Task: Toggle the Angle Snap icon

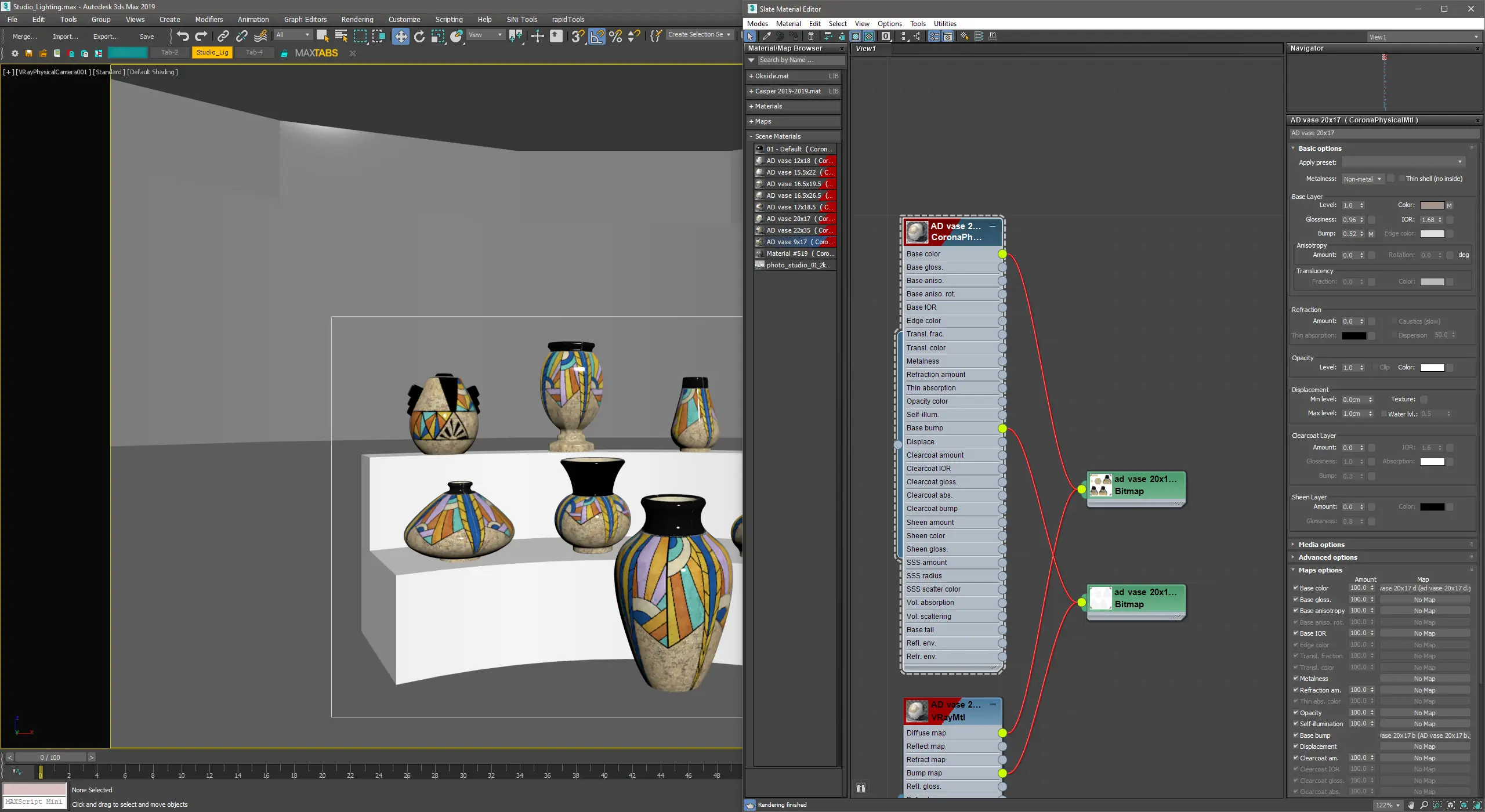Action: tap(597, 36)
